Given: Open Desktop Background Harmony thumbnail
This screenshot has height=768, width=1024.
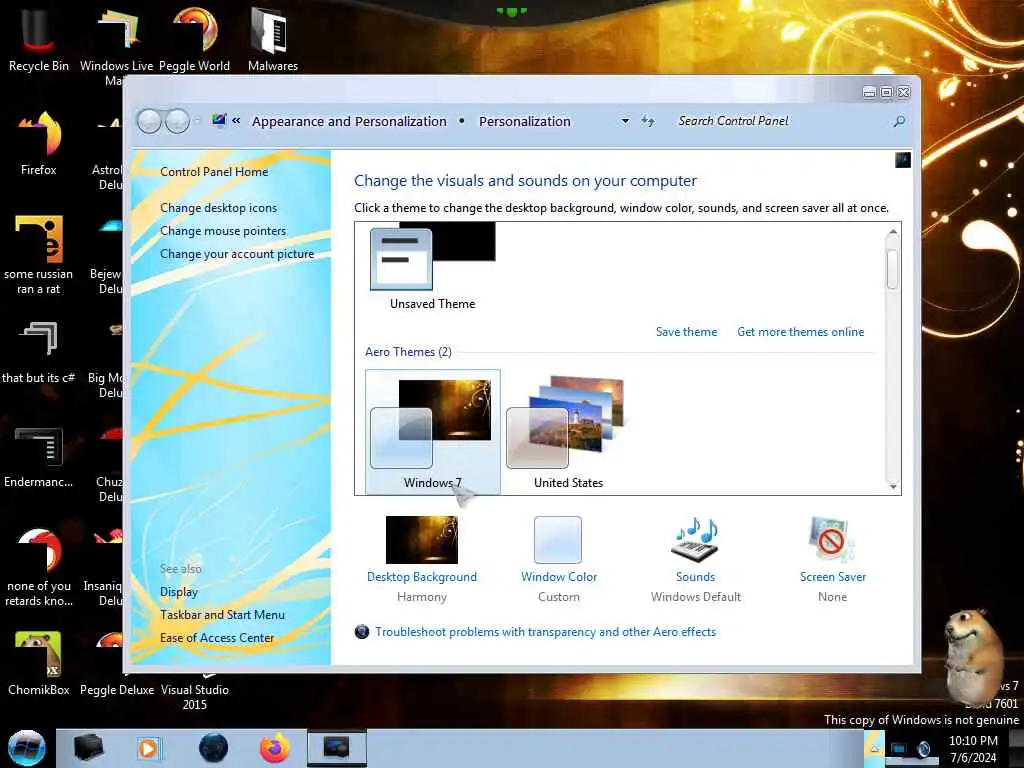Looking at the screenshot, I should click(422, 539).
